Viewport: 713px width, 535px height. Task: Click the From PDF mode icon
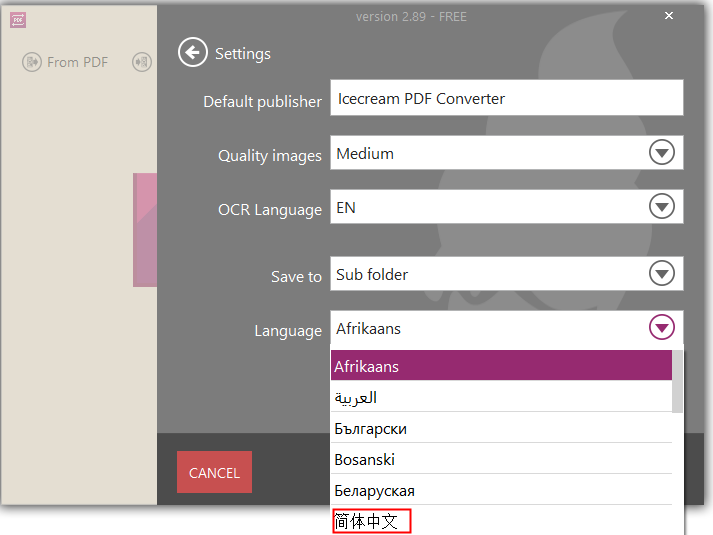32,62
